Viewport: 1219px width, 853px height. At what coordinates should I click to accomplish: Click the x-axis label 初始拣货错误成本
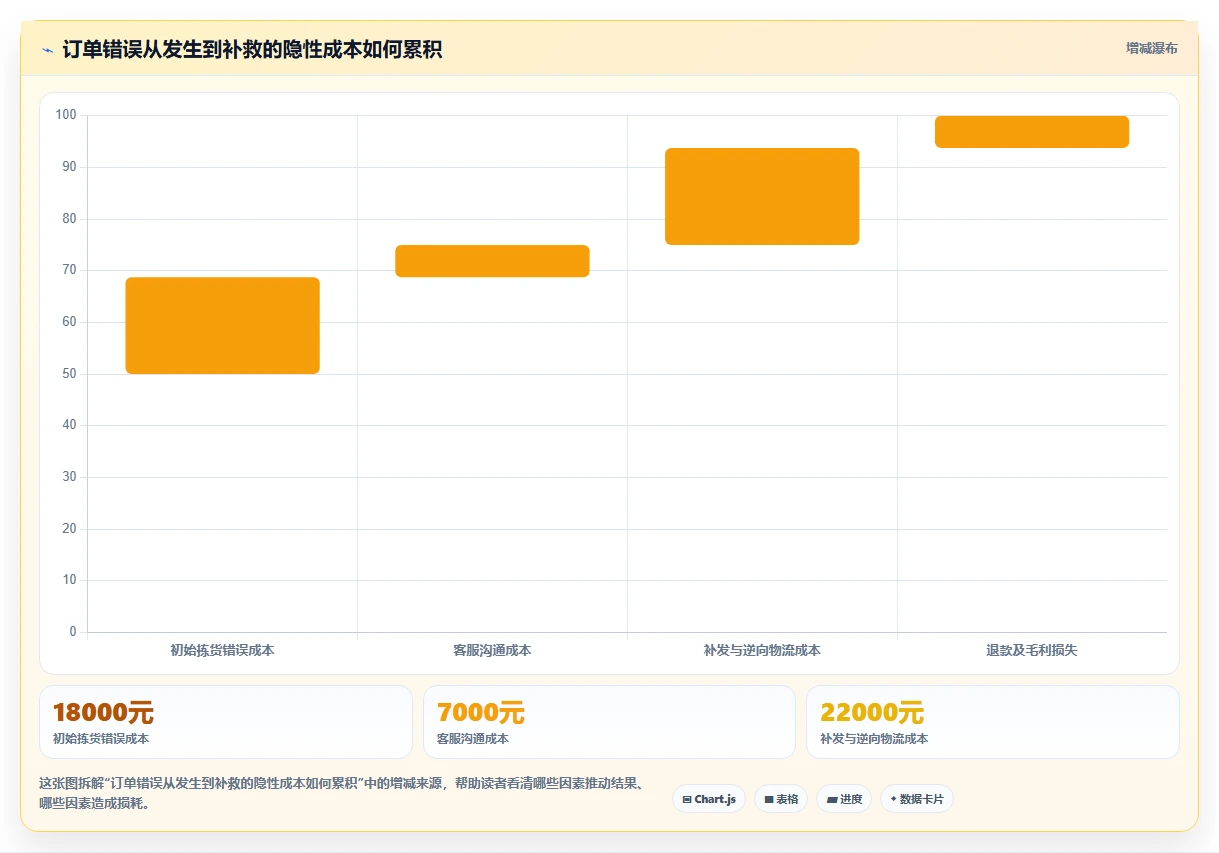coord(222,650)
